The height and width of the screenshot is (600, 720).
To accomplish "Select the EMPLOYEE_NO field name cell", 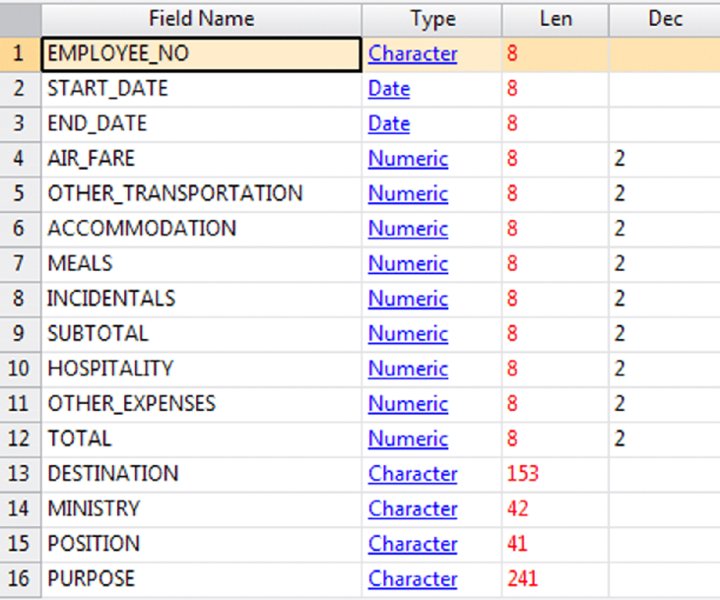I will tap(201, 54).
